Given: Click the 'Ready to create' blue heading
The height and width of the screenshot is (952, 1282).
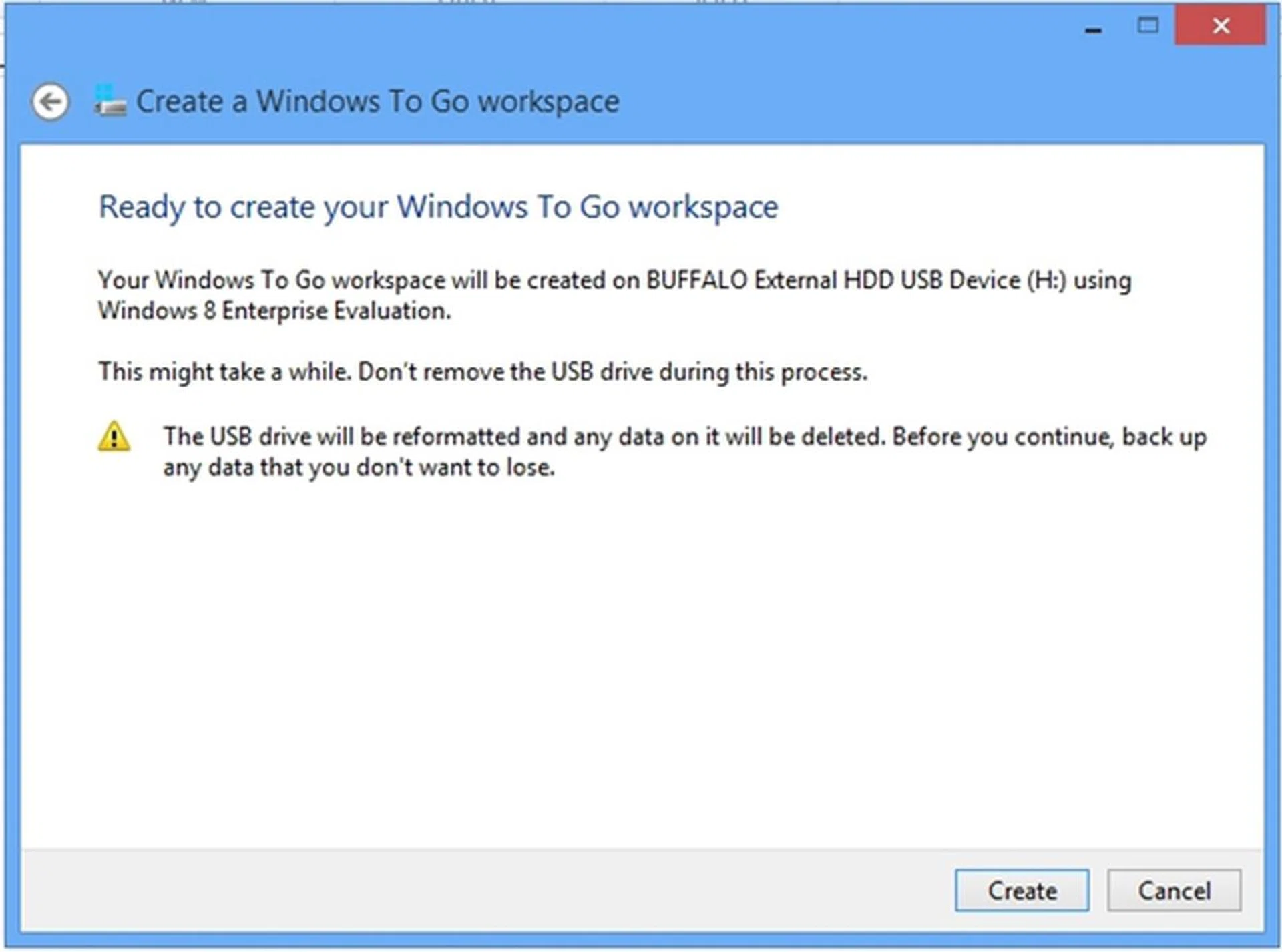Looking at the screenshot, I should [438, 207].
